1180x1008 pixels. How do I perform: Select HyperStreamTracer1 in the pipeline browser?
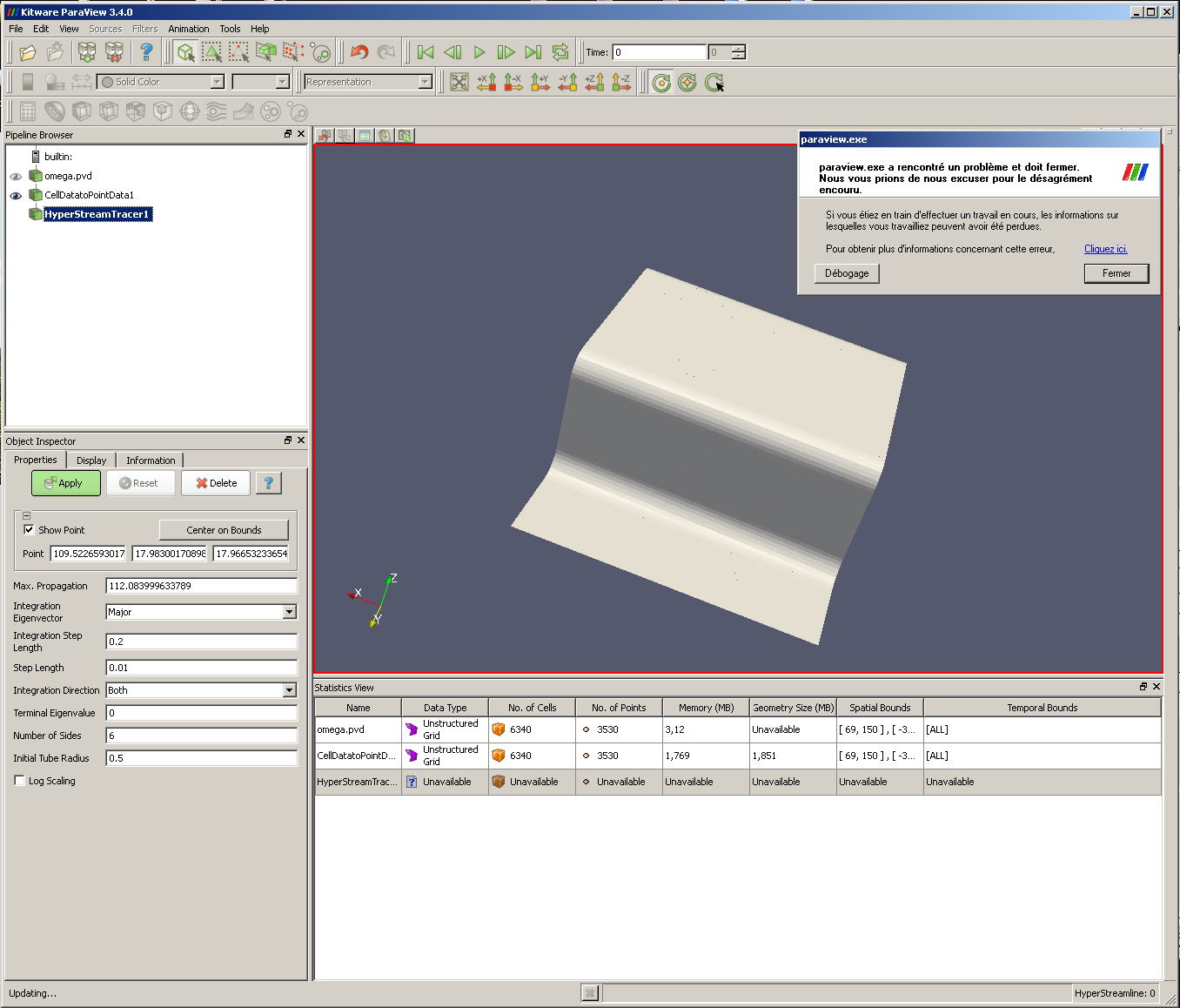coord(97,214)
